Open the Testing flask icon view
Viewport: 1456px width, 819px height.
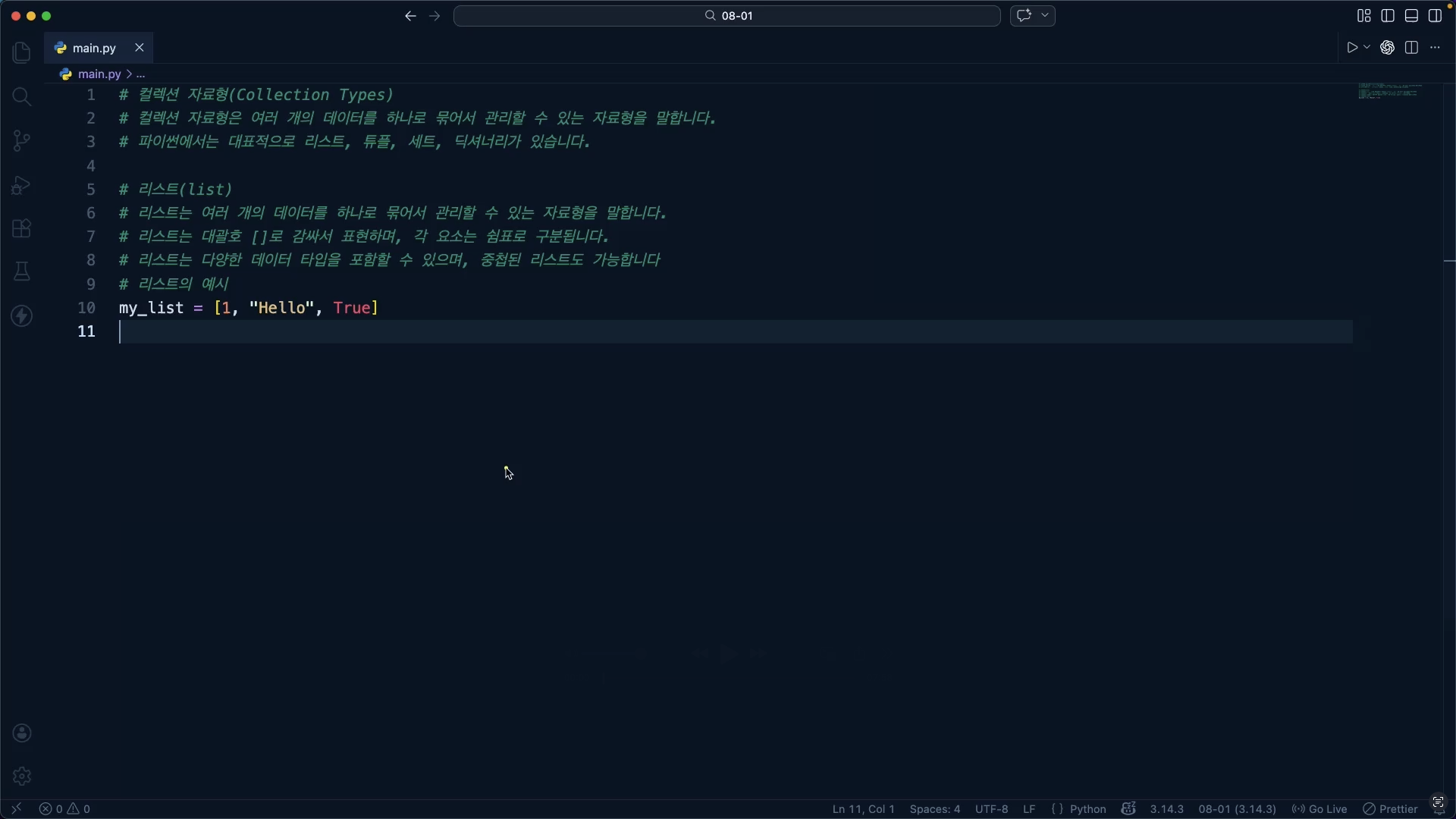[x=22, y=271]
